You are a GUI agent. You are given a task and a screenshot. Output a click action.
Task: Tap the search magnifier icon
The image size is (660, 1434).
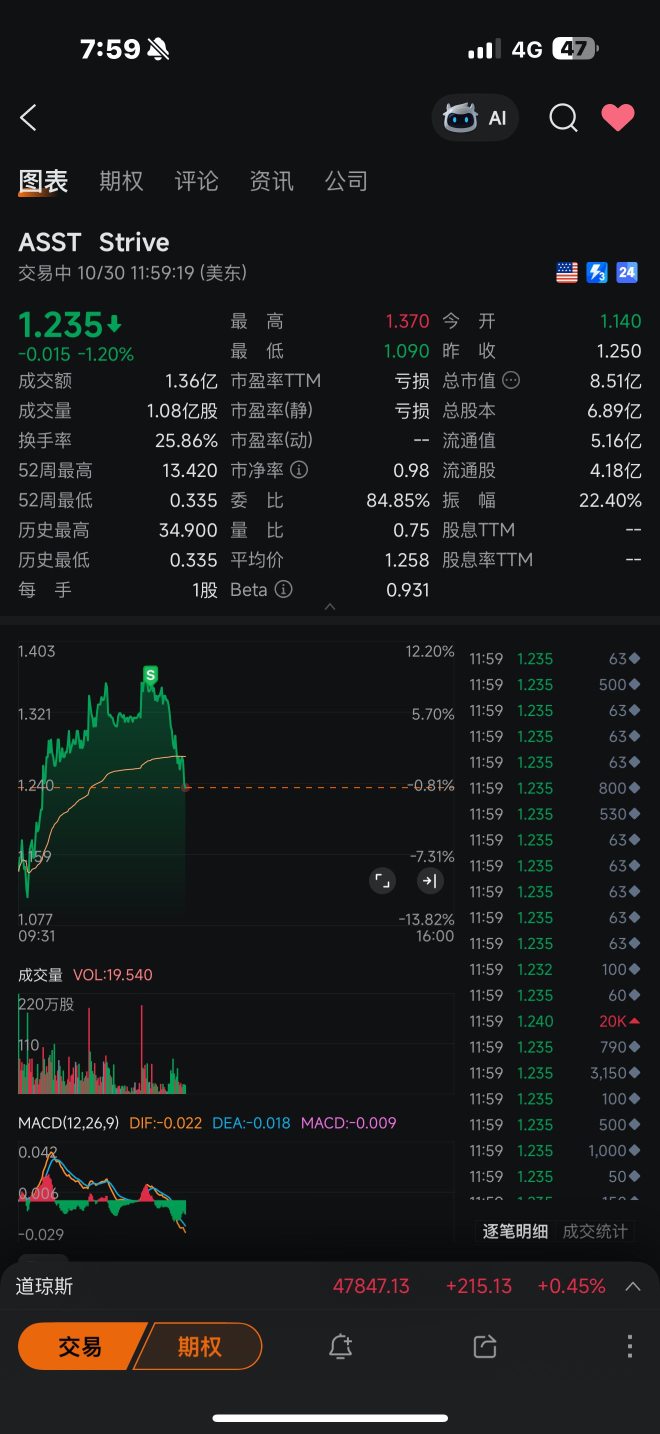point(563,118)
